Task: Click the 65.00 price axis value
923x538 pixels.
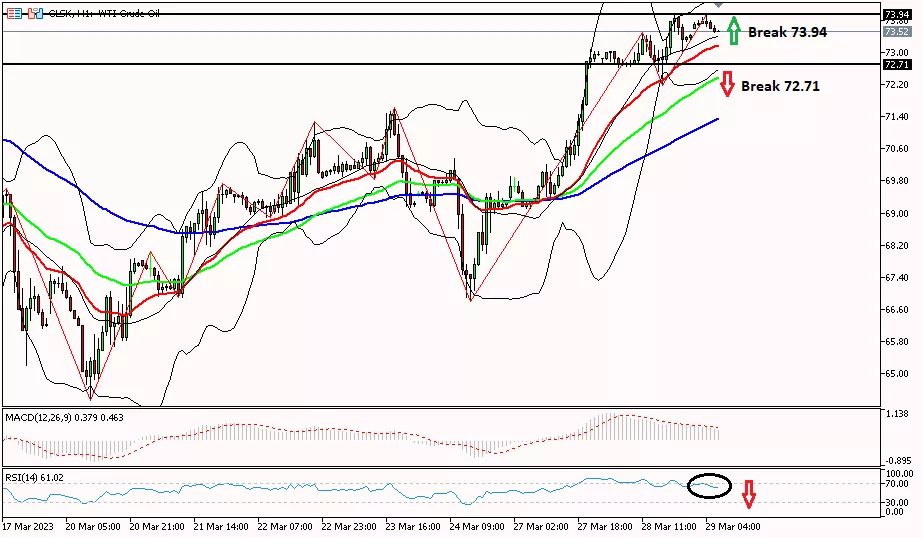Action: pyautogui.click(x=897, y=374)
